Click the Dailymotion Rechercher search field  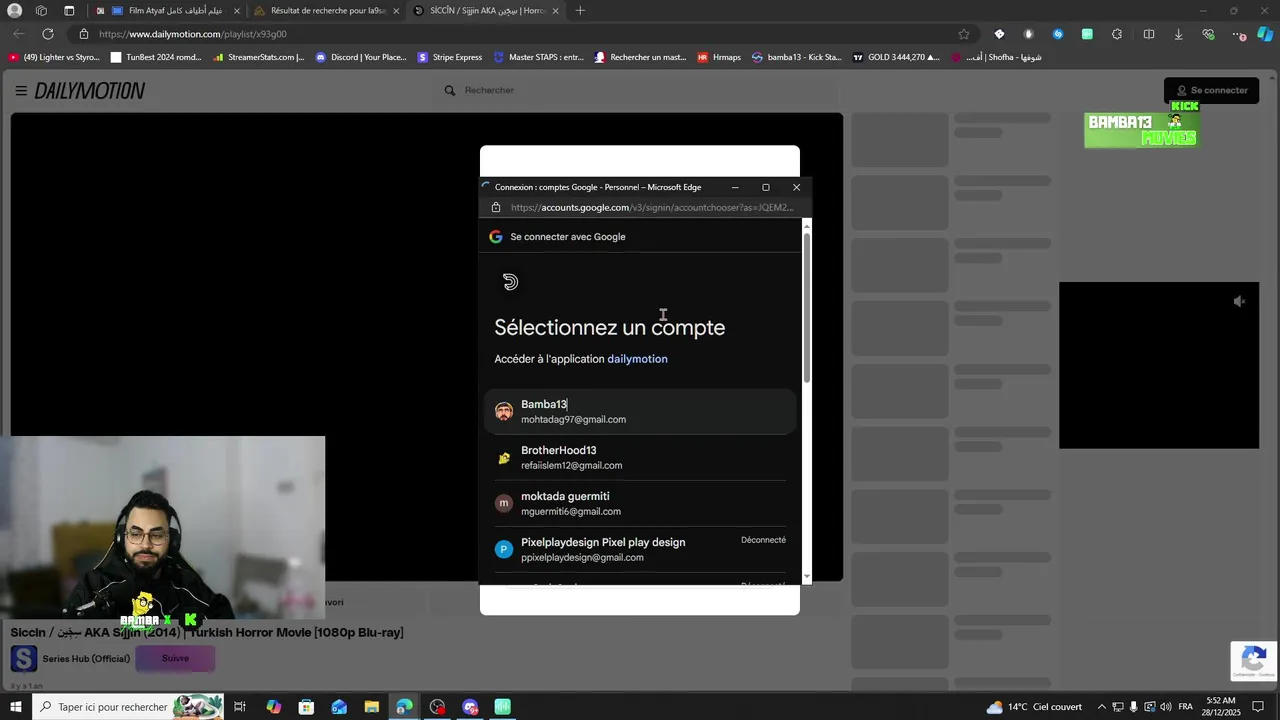(640, 90)
